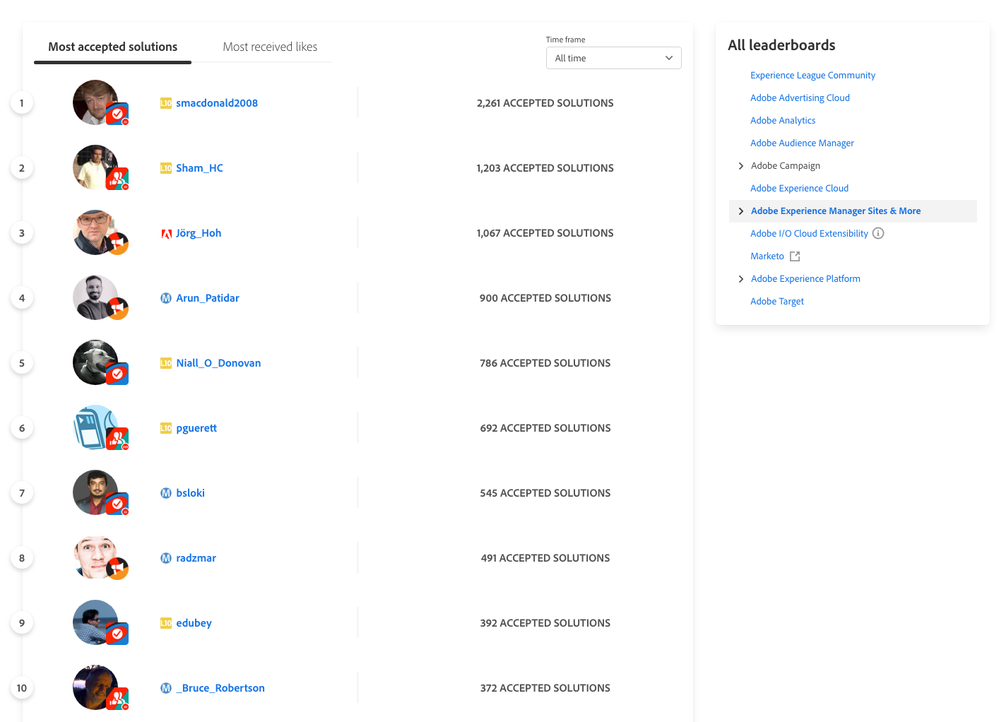Select Adobe Campaign in leaderboards list
999x722 pixels.
point(786,166)
